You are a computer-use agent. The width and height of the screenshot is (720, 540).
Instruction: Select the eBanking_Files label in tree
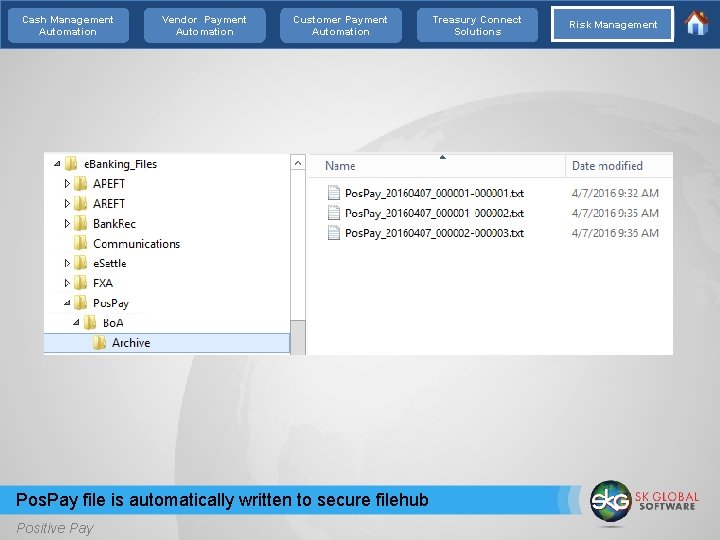120,164
